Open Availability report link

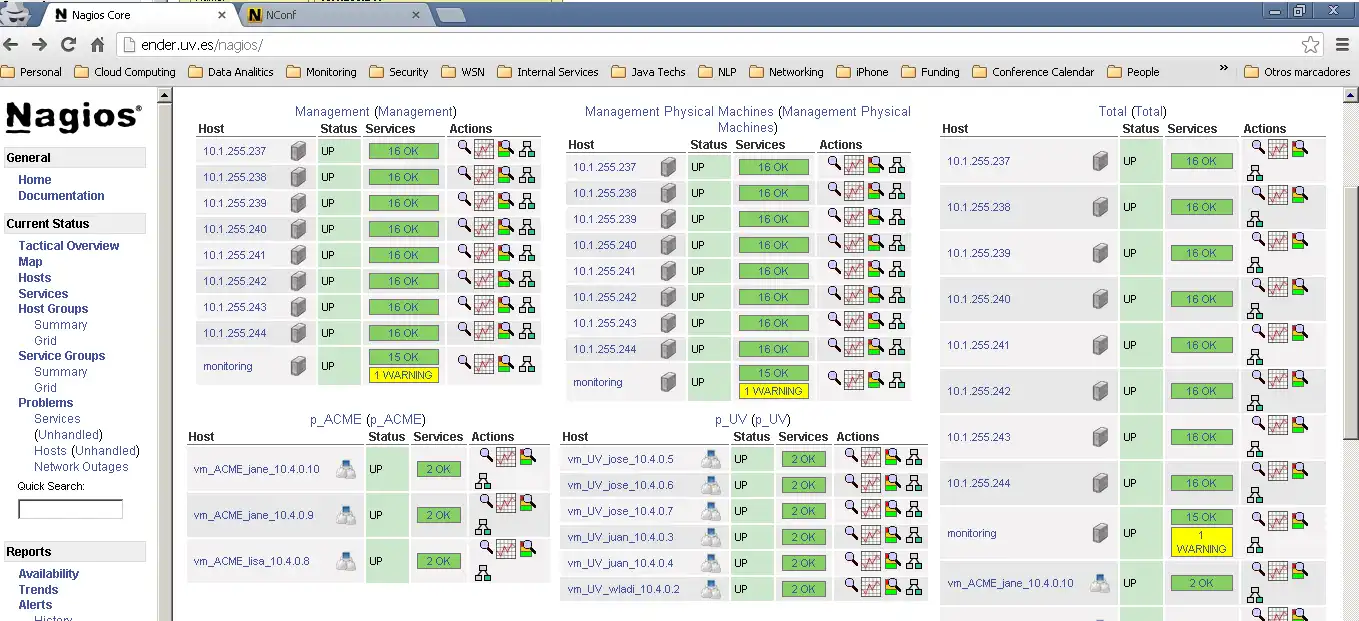[x=48, y=574]
